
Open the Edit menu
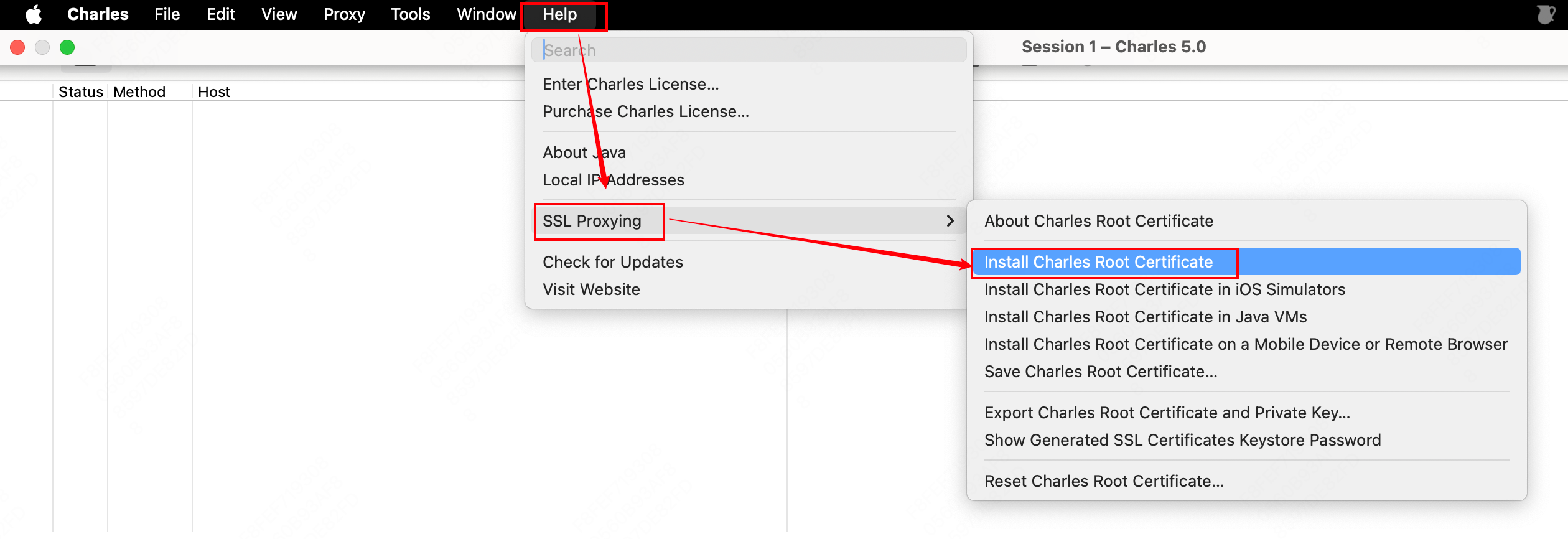[x=220, y=14]
